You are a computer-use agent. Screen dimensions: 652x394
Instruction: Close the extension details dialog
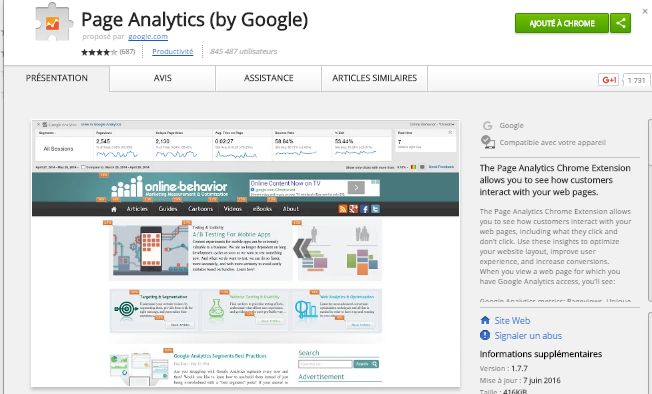[x=645, y=11]
